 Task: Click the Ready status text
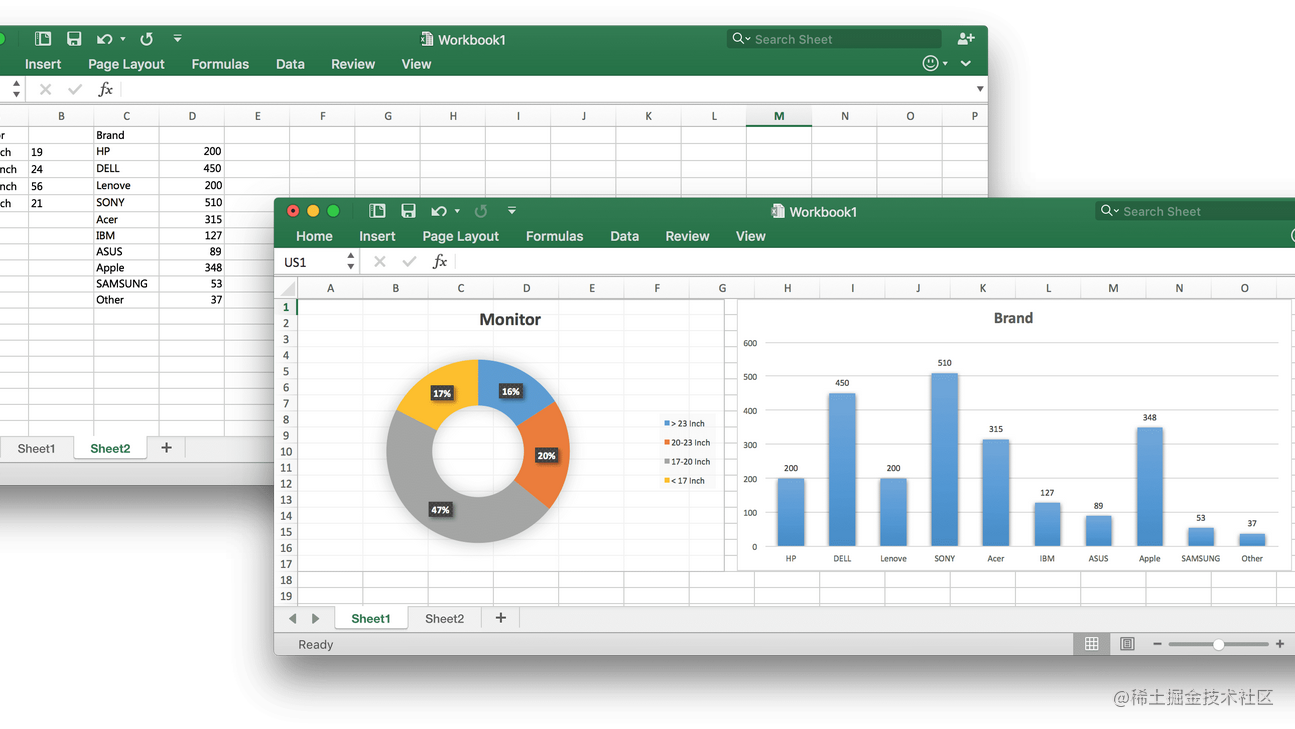[x=315, y=645]
